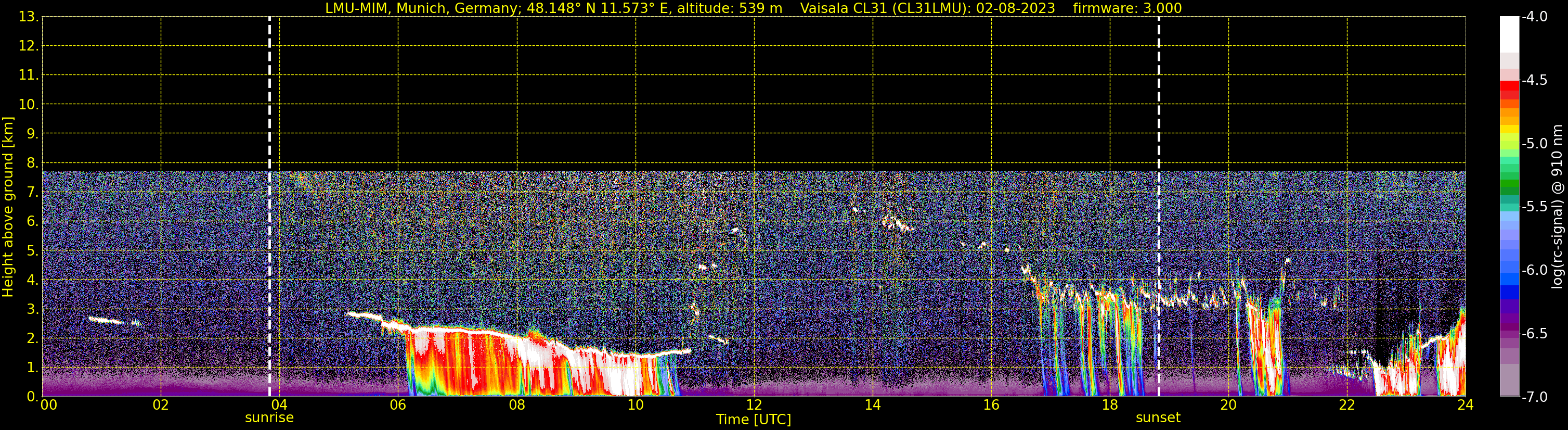Click the time axis tick label '02'
Viewport: 1568px width, 430px height.
(161, 405)
